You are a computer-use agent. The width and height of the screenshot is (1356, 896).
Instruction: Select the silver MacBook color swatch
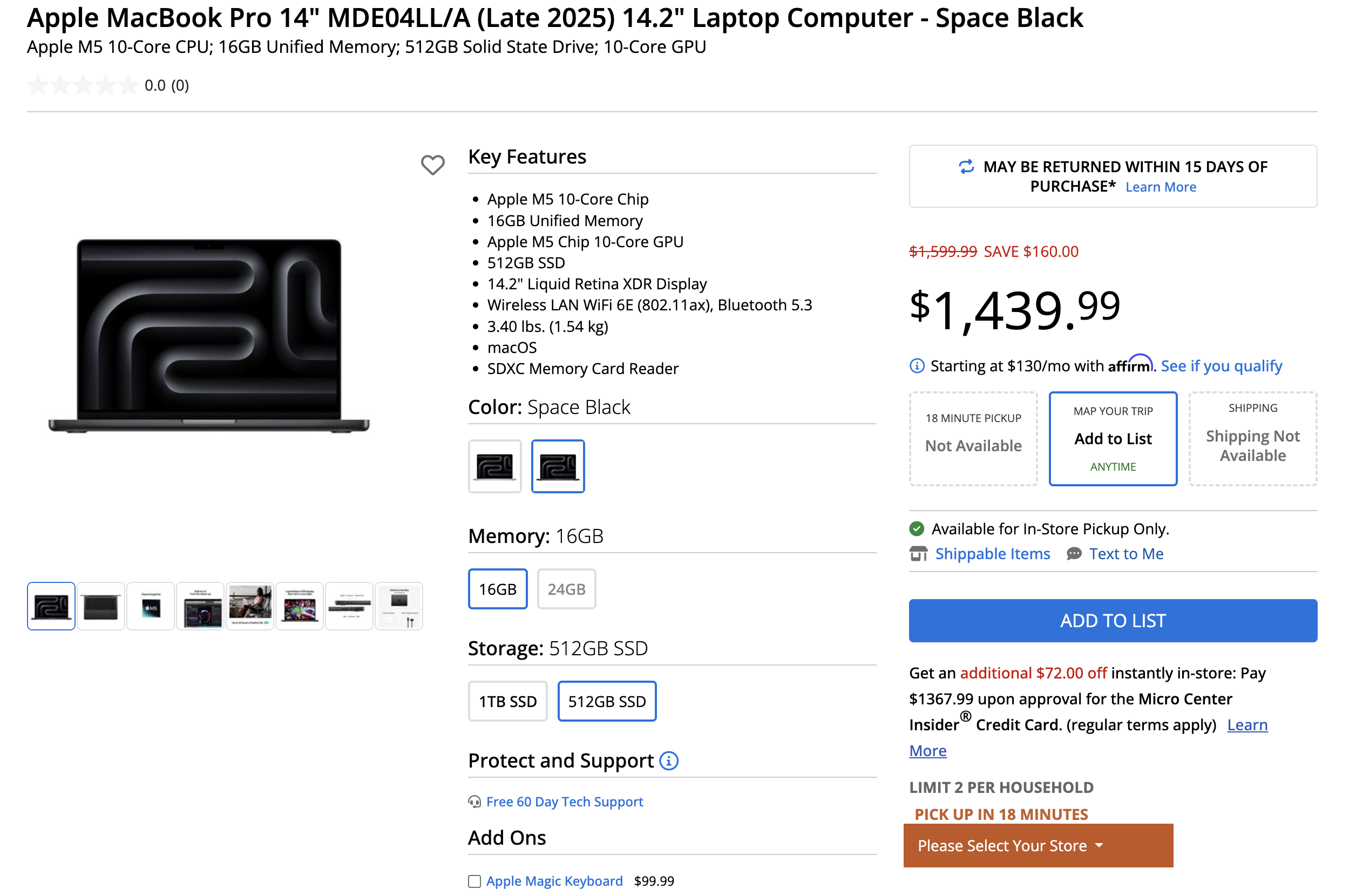[495, 466]
